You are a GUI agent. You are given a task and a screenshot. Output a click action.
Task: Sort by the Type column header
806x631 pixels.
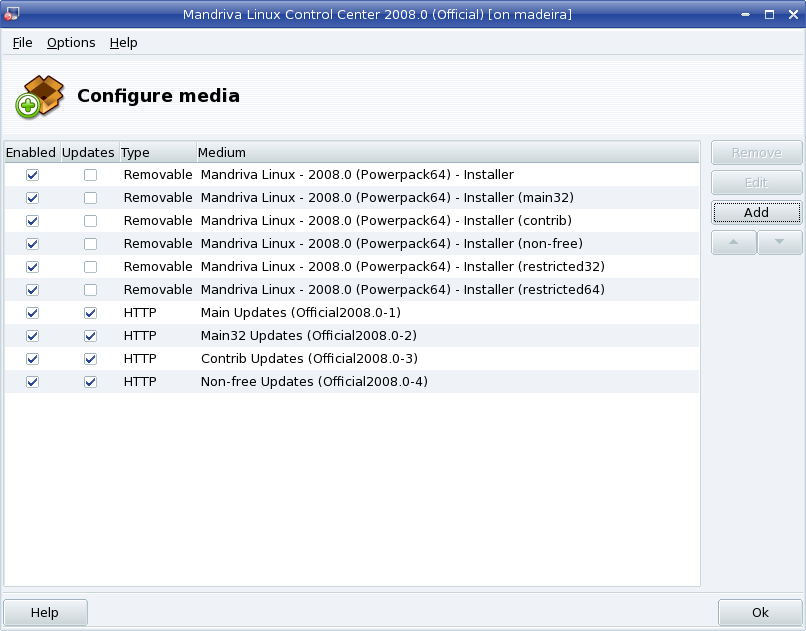[x=158, y=153]
